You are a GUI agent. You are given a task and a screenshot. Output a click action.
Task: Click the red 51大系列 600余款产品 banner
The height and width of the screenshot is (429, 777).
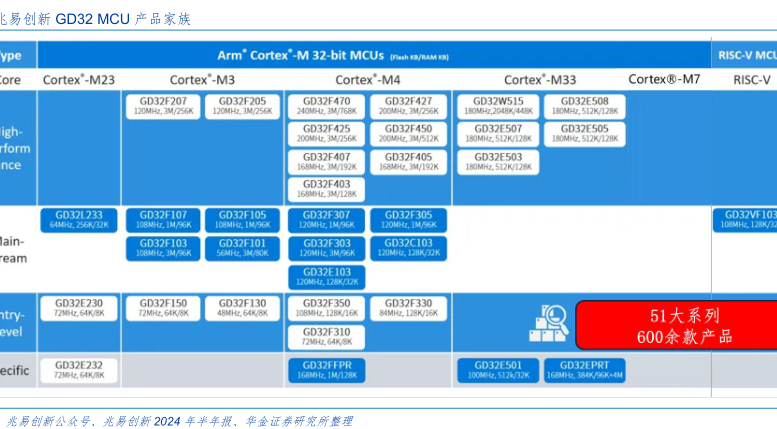click(x=677, y=325)
